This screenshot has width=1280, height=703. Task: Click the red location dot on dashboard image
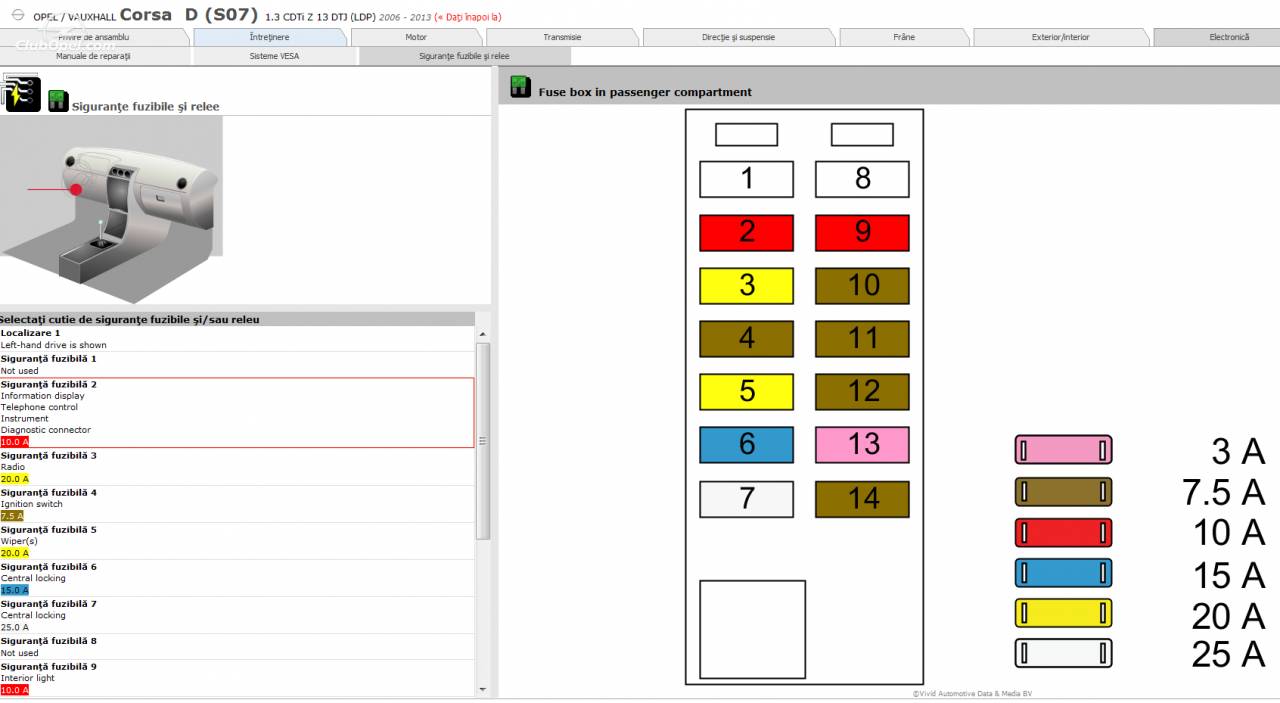[x=76, y=189]
